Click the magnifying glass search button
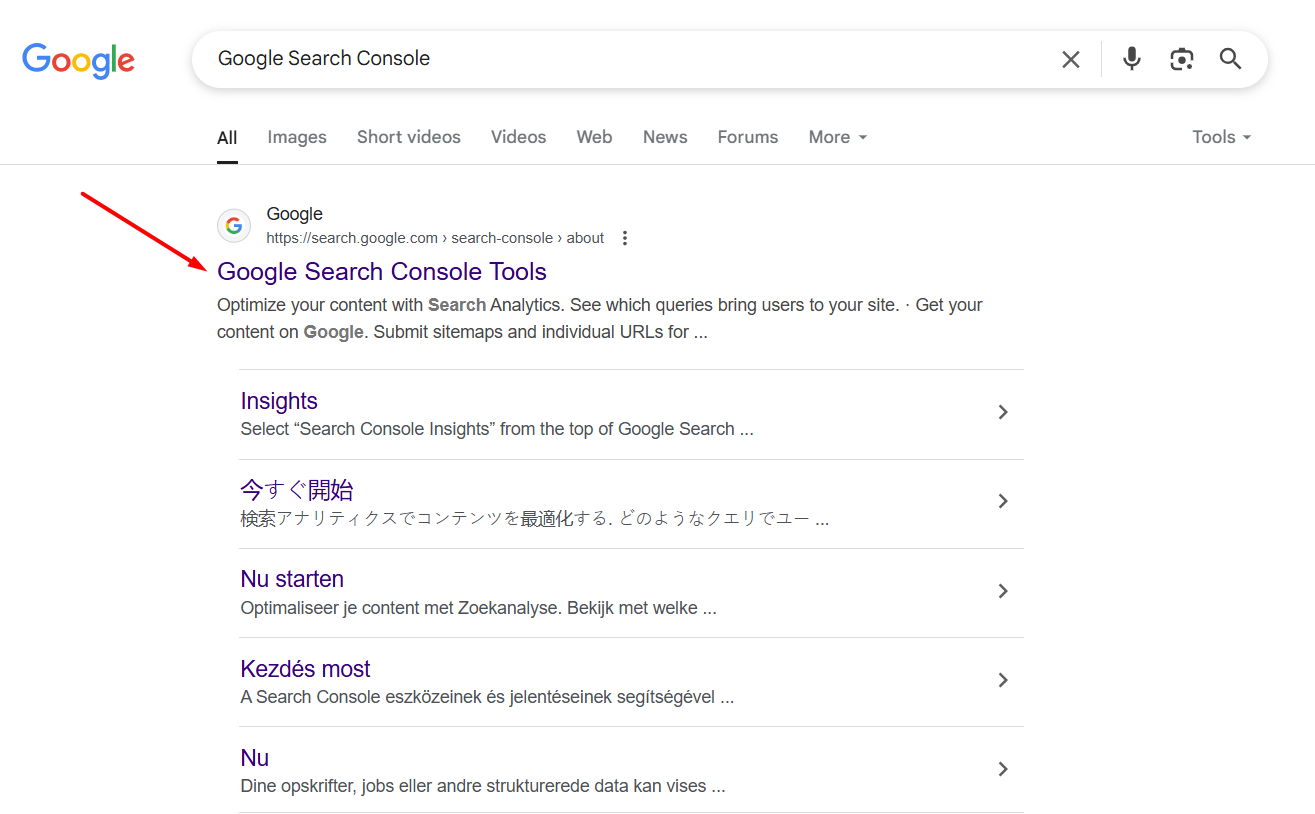 click(x=1230, y=60)
